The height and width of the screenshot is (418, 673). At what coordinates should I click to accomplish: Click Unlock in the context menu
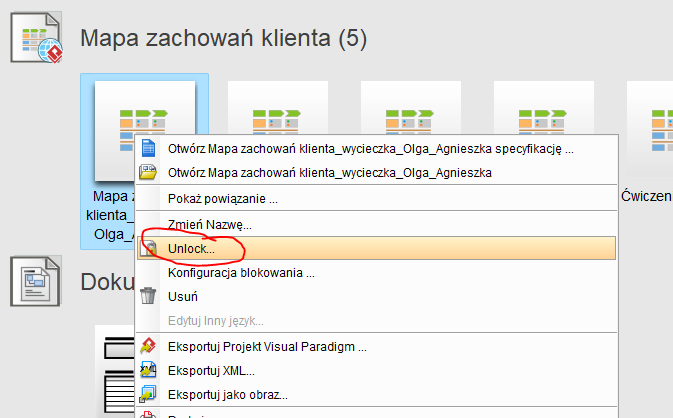(376, 248)
